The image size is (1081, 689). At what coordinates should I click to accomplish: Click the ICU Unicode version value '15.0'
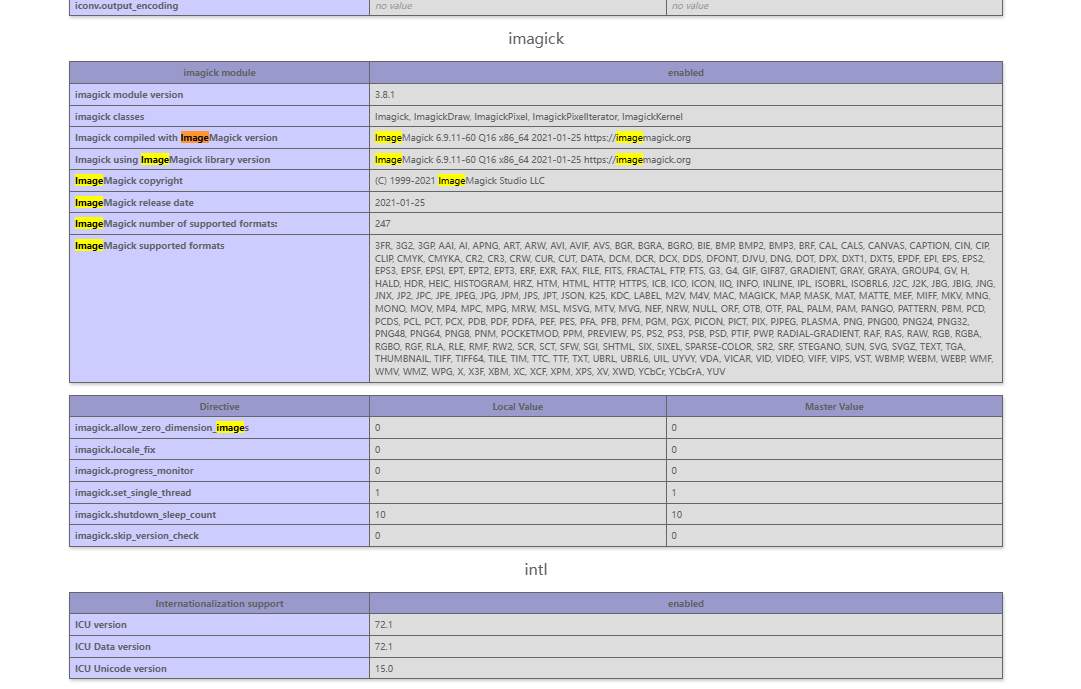coord(384,669)
